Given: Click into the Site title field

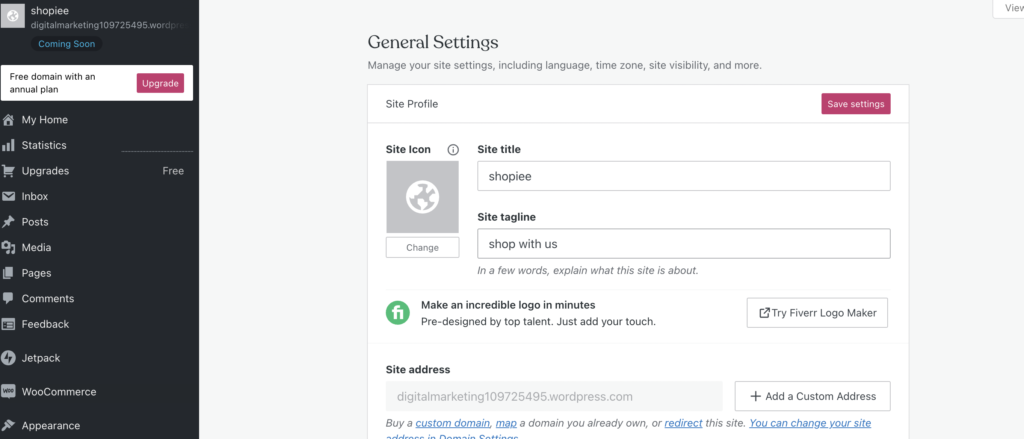Looking at the screenshot, I should point(683,176).
